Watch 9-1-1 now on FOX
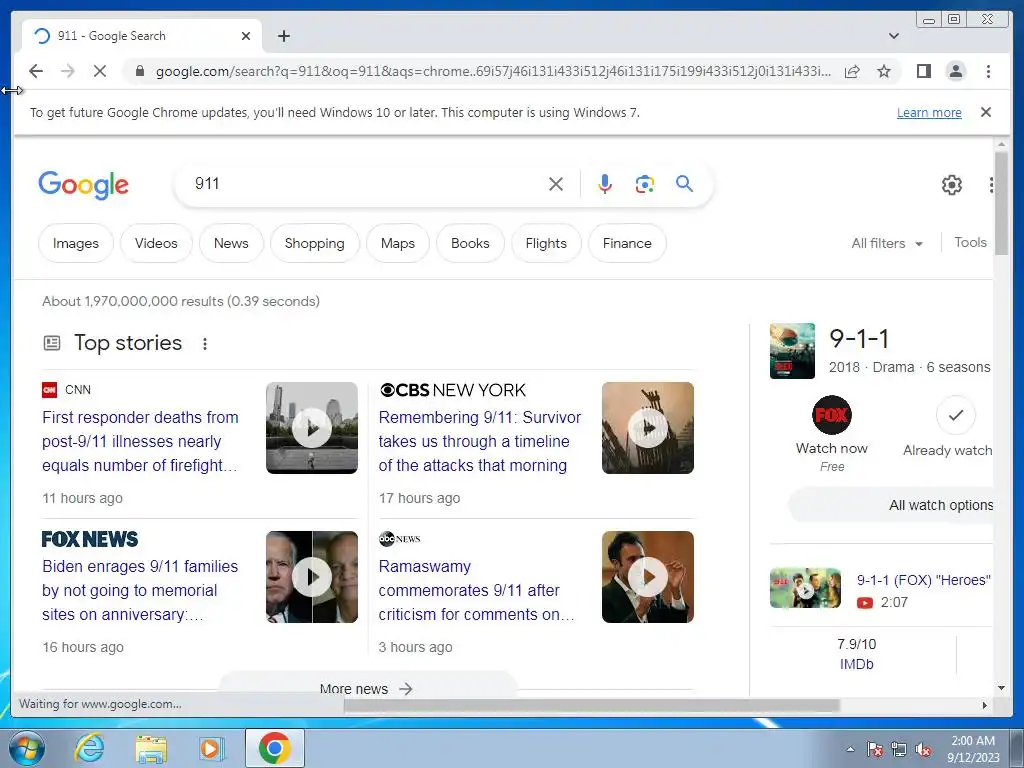 (831, 433)
